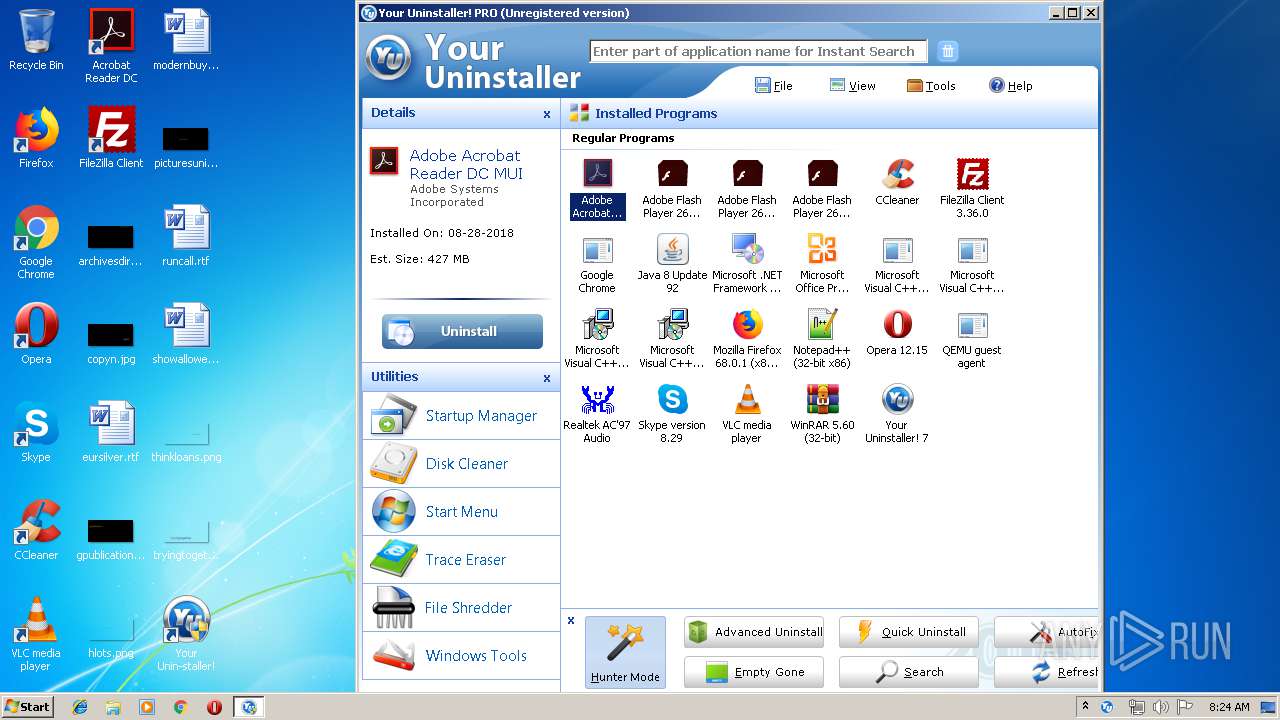Select Opera 12.15 in program list
Viewport: 1280px width, 720px height.
click(897, 332)
